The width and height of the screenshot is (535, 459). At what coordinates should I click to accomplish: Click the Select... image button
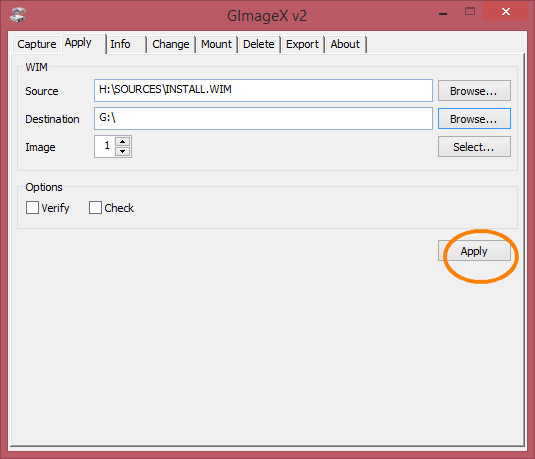click(474, 147)
